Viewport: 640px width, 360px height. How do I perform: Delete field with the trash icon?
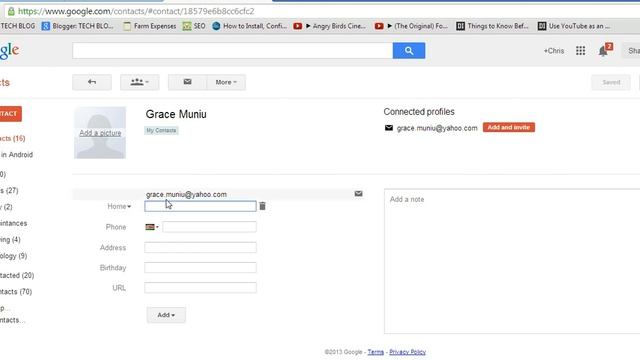pos(262,206)
